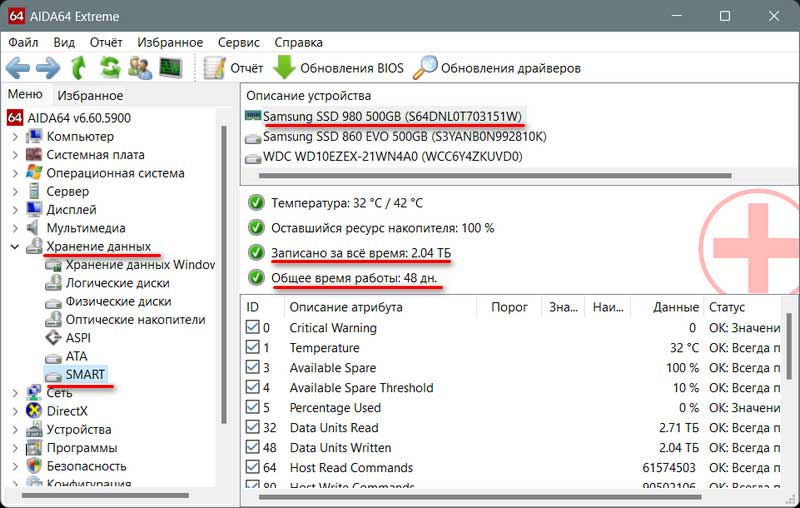Go up one level with green arrow
The height and width of the screenshot is (508, 800).
pos(78,68)
